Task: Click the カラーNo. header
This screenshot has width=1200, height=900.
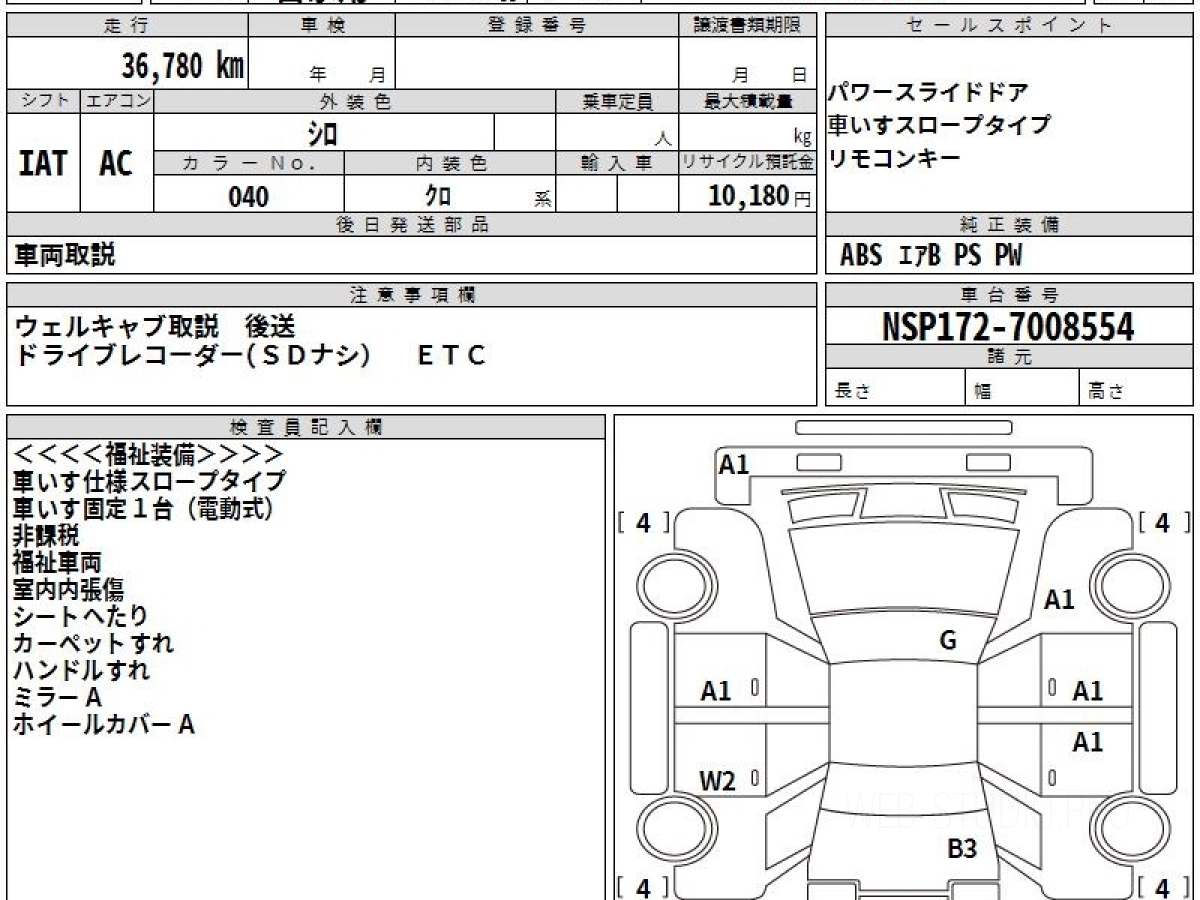Action: (249, 163)
